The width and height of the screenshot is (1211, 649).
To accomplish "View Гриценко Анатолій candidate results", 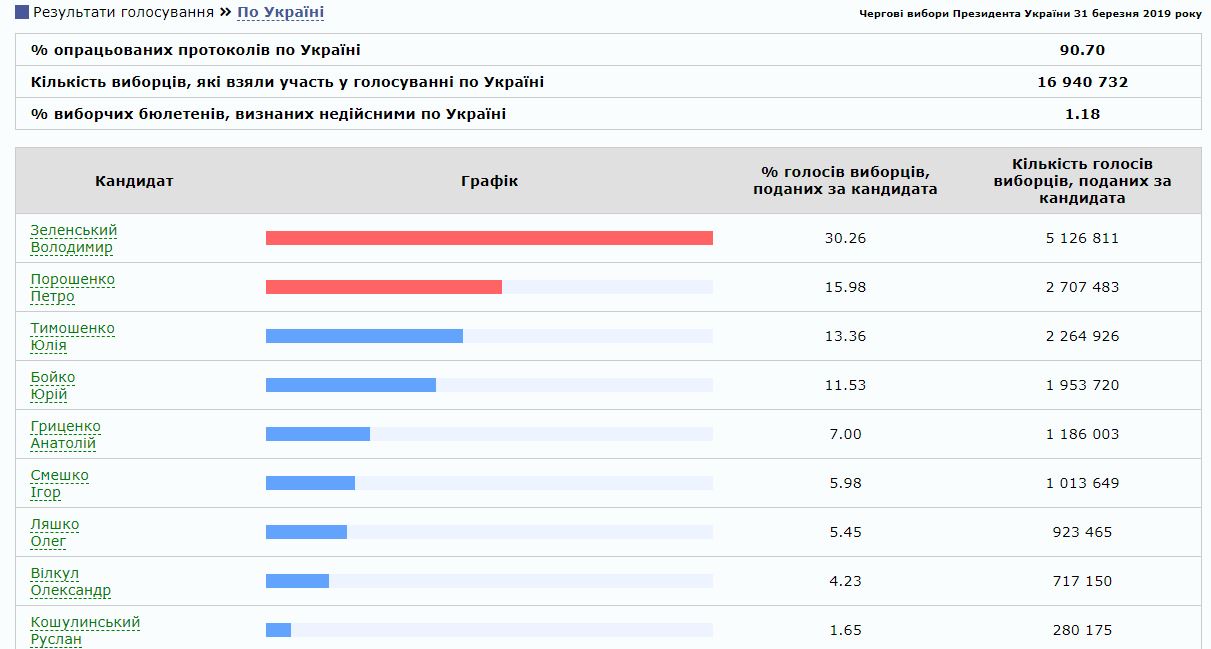I will tap(65, 434).
